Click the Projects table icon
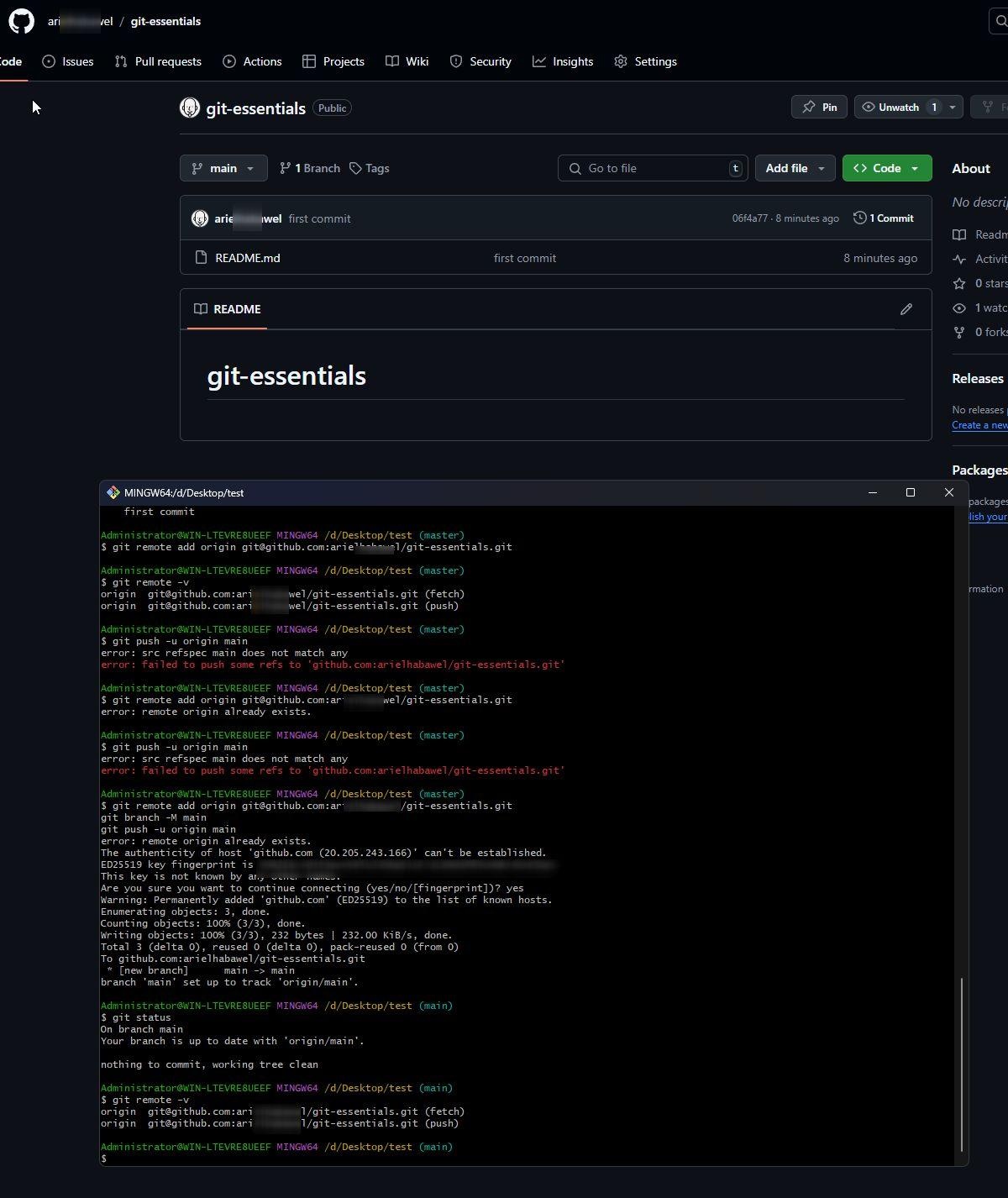1008x1198 pixels. pos(309,61)
